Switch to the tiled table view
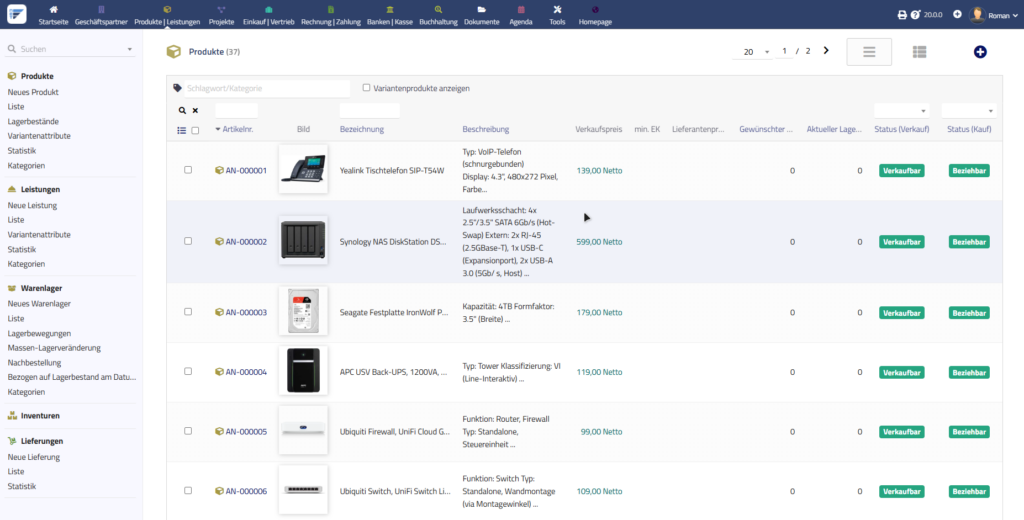The image size is (1024, 520). tap(920, 52)
